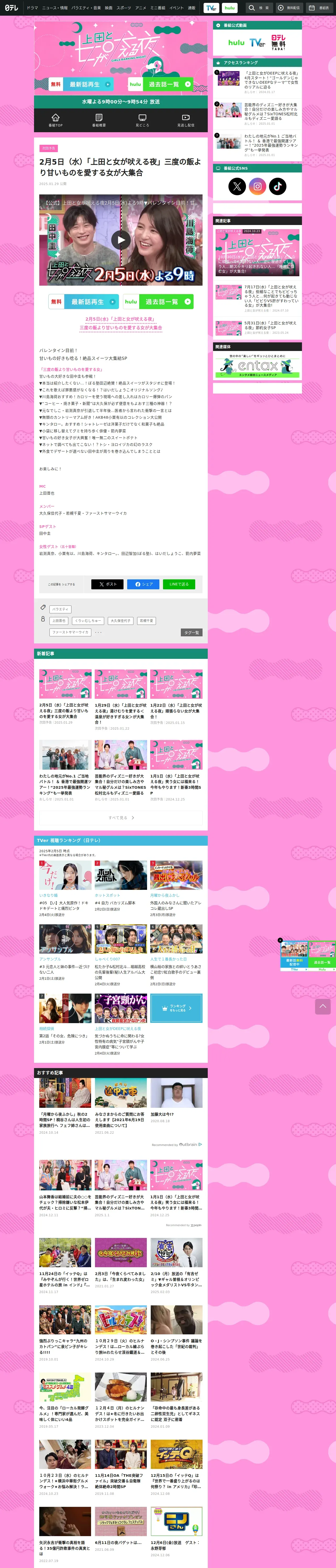Open ranking item 1 about DEEP talk
The image size is (336, 1568).
coord(257,82)
